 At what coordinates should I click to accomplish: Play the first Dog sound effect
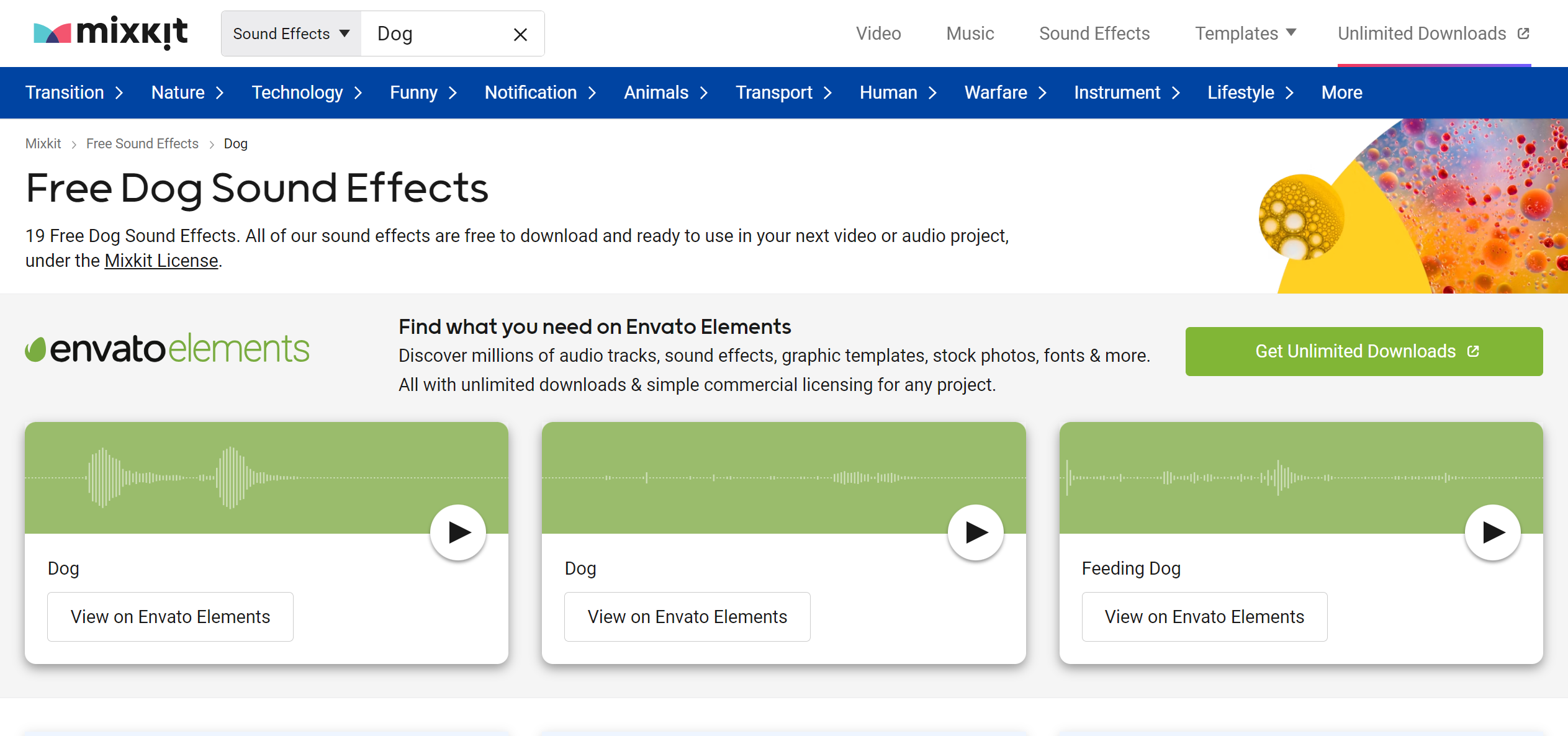pyautogui.click(x=458, y=531)
